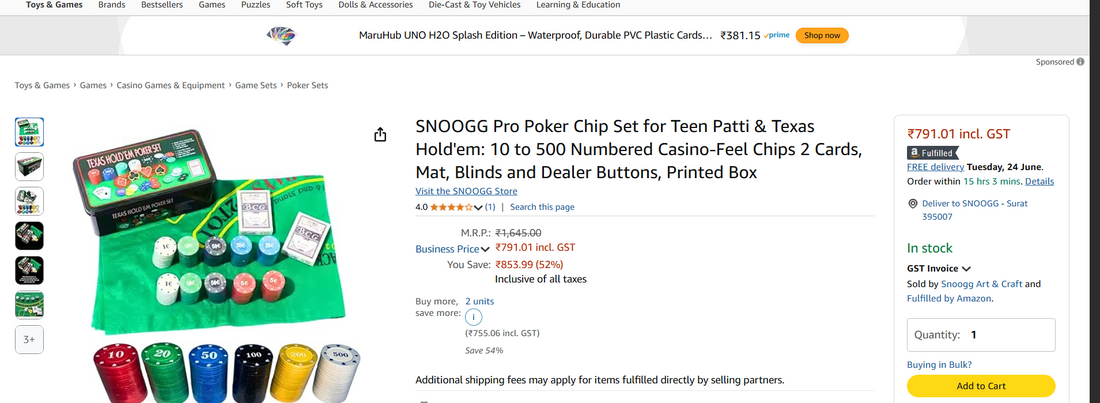Select the first product thumbnail

pos(29,132)
